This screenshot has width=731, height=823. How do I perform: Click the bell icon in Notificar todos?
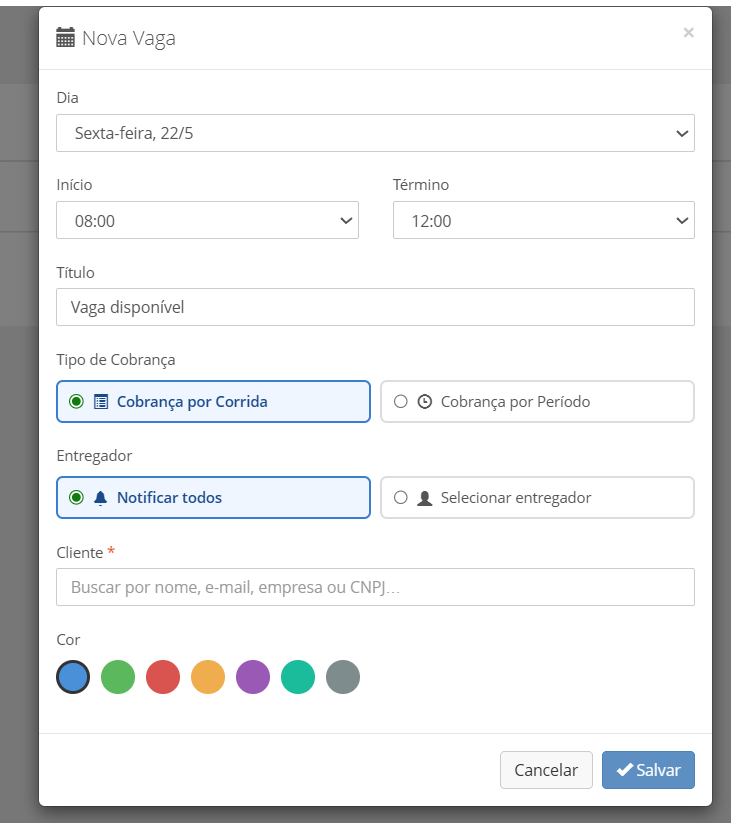pyautogui.click(x=100, y=498)
